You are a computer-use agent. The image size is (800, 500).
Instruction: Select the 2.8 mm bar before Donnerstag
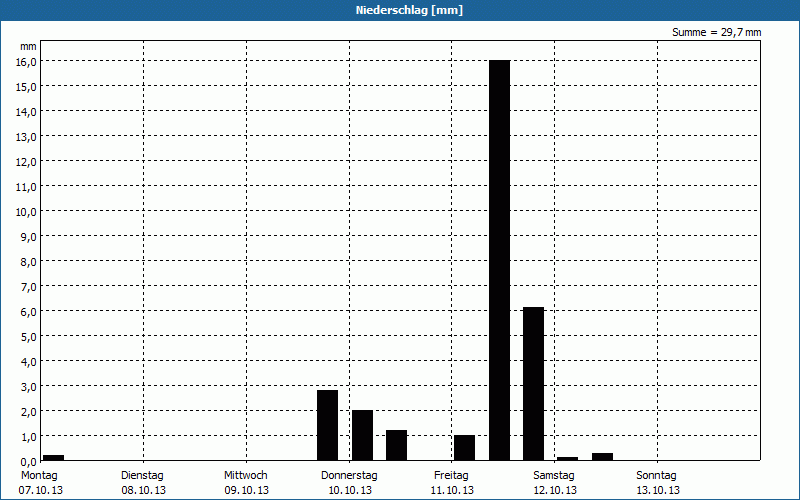pos(328,426)
